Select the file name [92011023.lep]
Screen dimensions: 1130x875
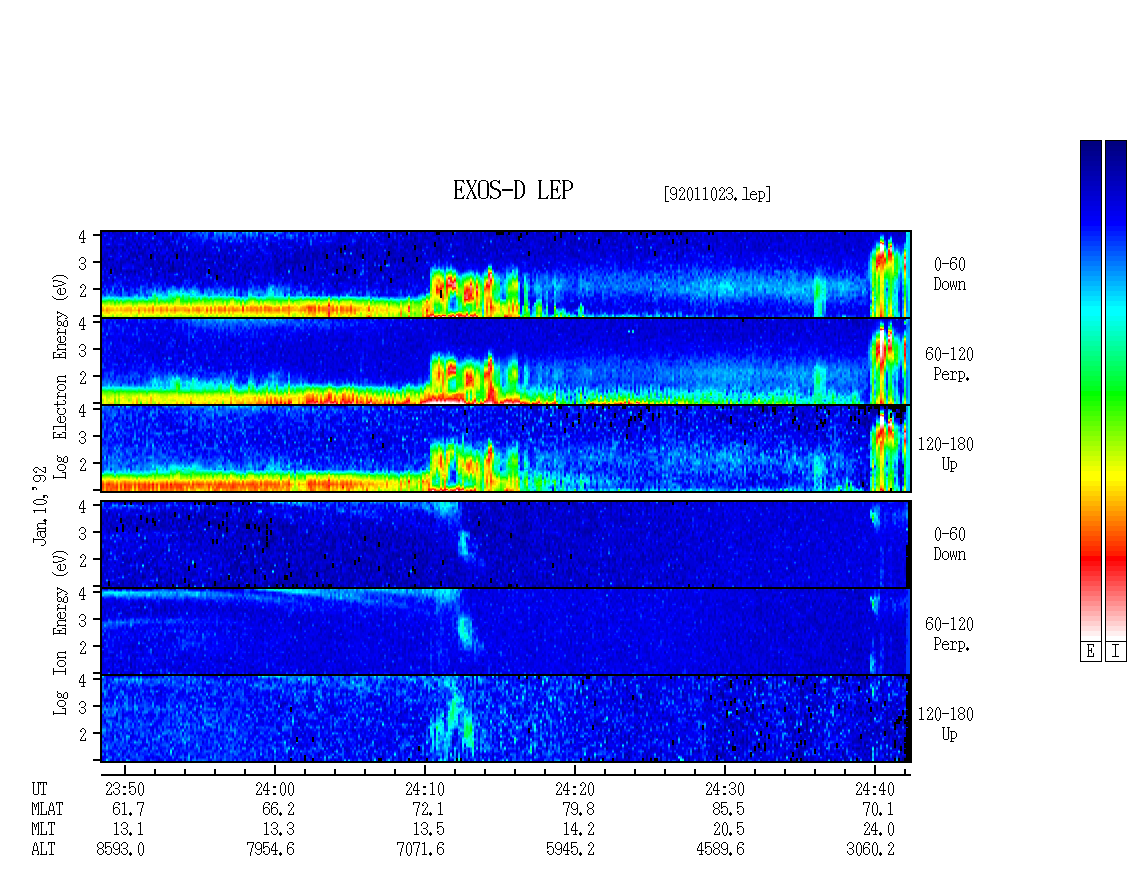(x=717, y=194)
